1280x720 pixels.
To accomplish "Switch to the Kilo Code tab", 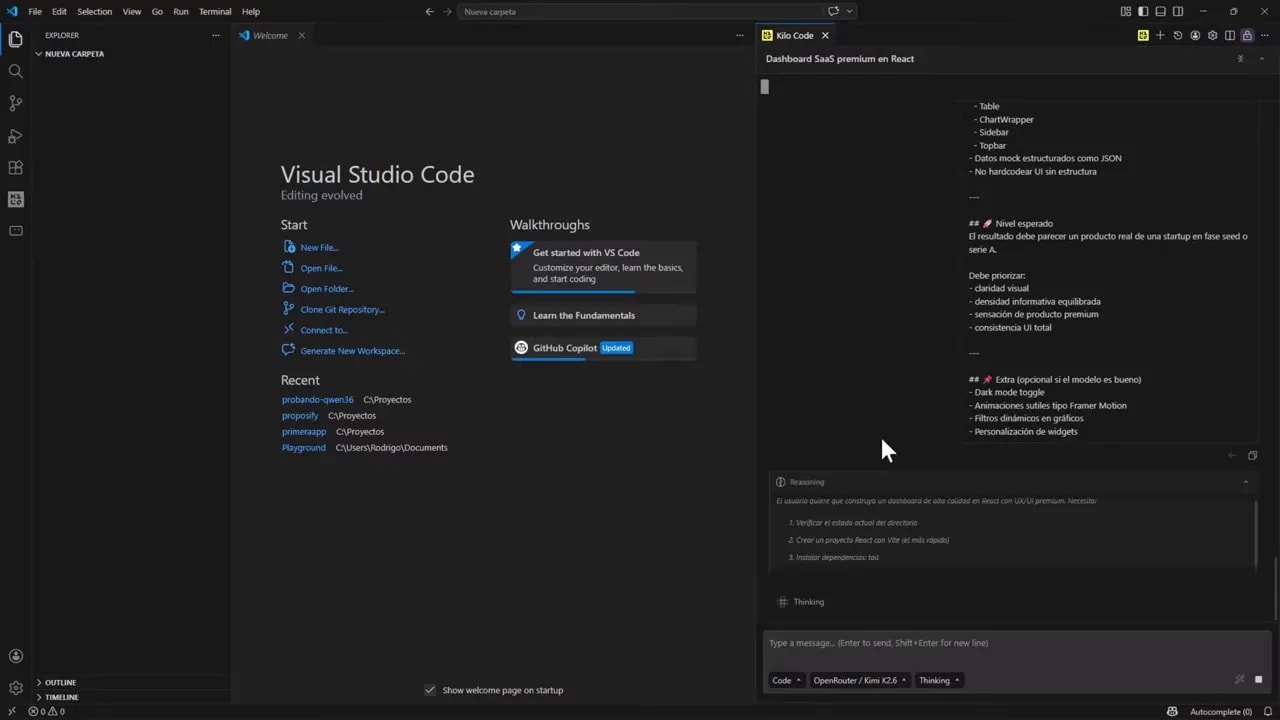I will (x=795, y=35).
